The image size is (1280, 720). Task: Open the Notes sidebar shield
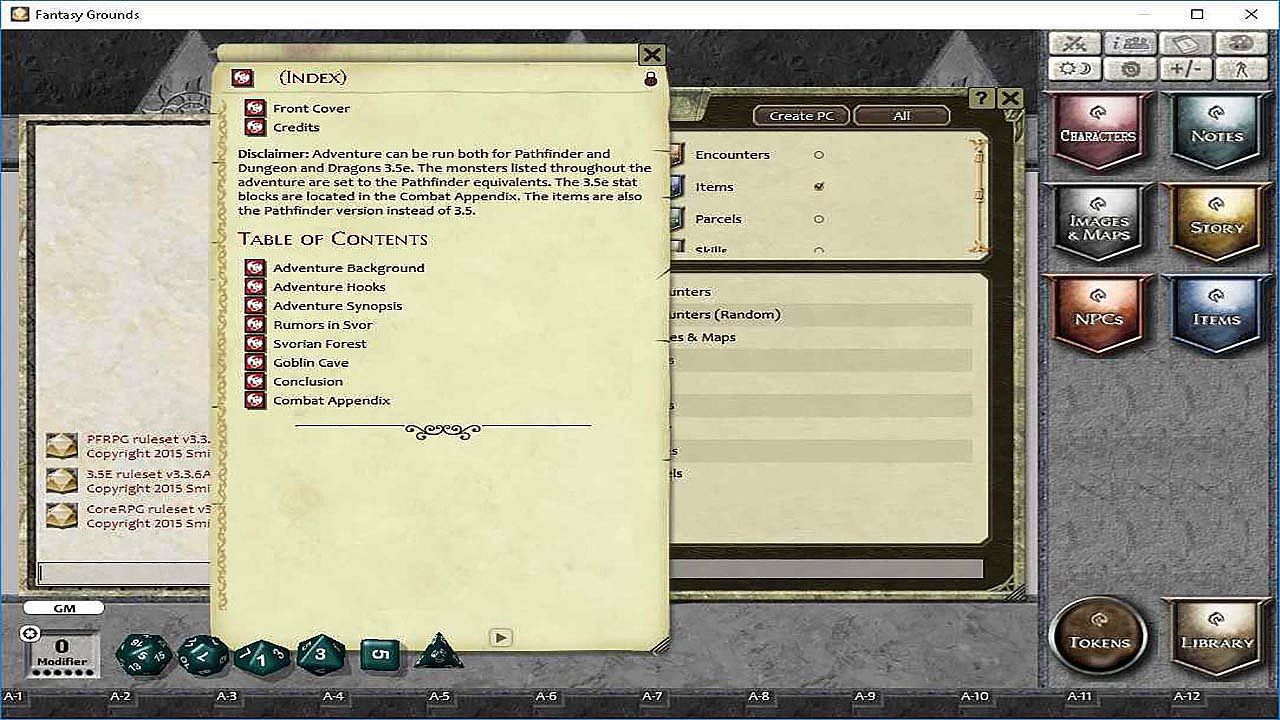coord(1216,131)
